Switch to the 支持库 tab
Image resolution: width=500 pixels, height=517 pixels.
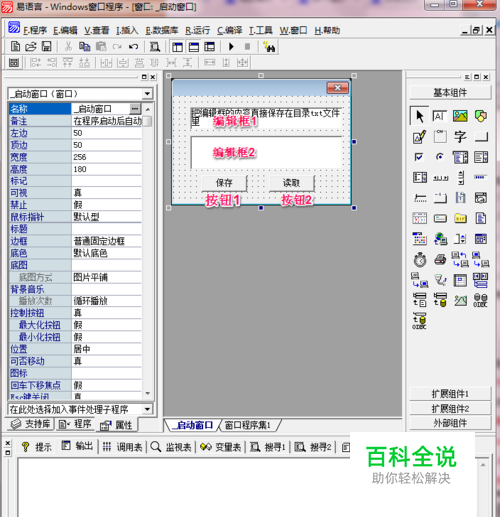[x=30, y=424]
